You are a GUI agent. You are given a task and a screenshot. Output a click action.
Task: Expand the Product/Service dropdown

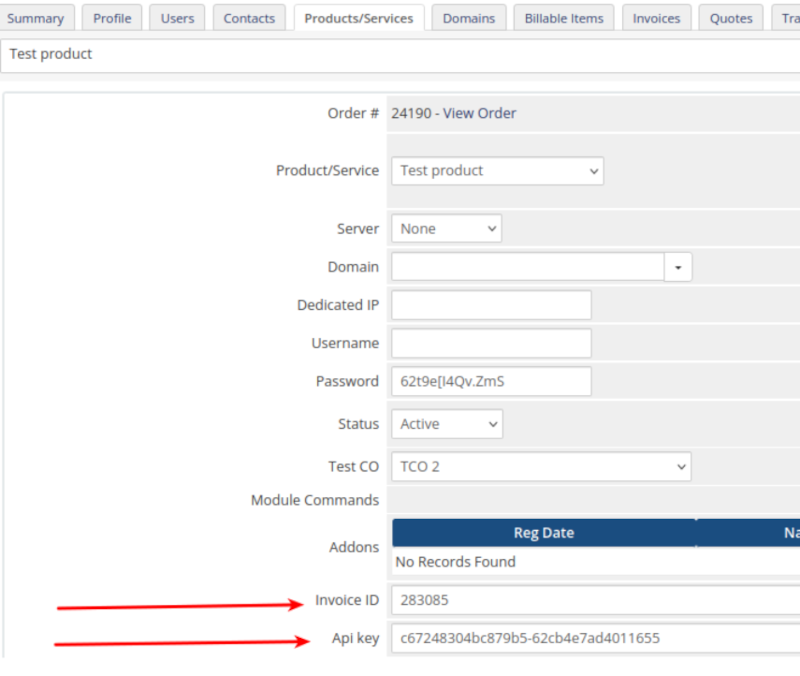497,171
